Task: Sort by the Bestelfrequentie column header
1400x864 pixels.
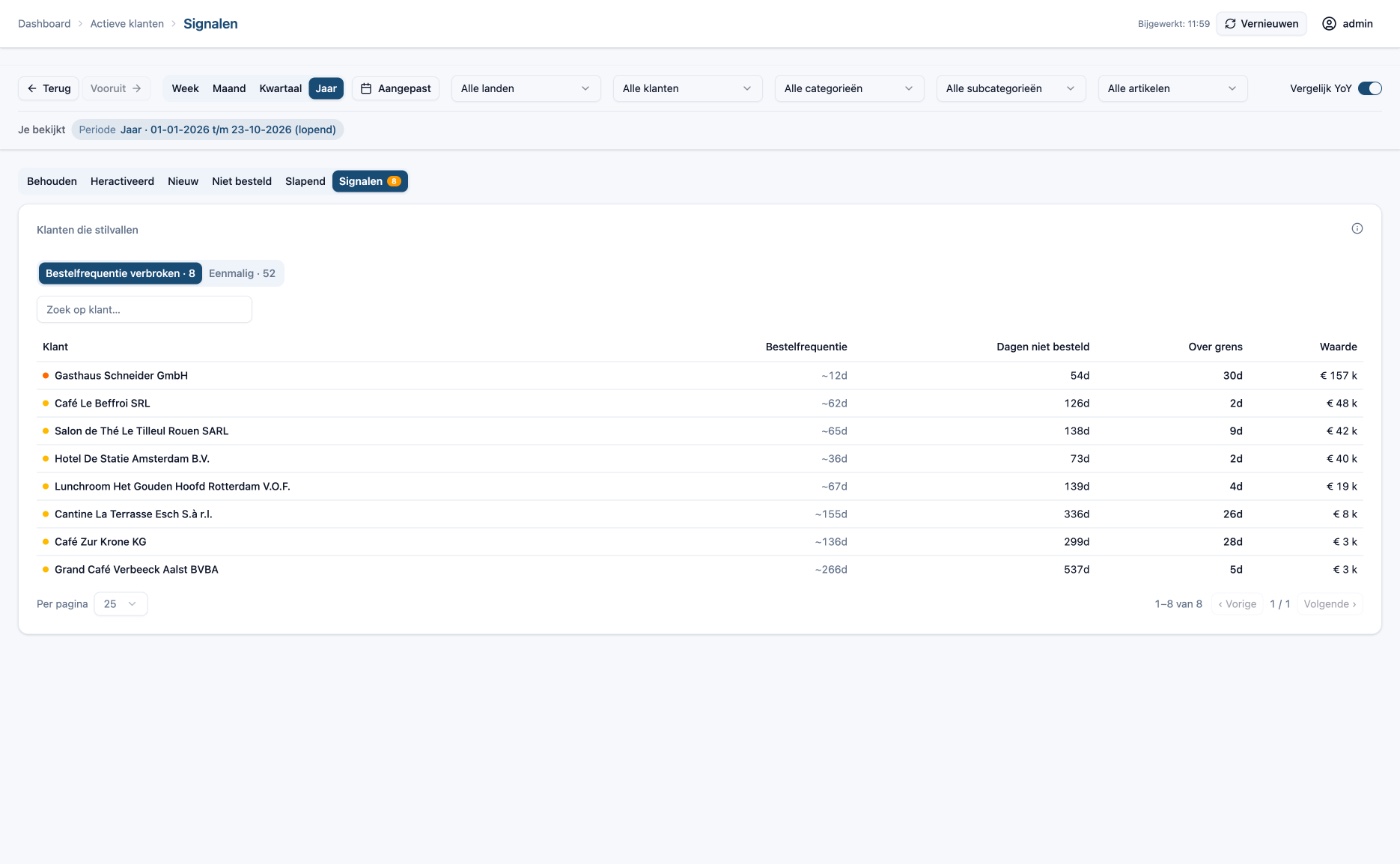Action: (x=806, y=347)
